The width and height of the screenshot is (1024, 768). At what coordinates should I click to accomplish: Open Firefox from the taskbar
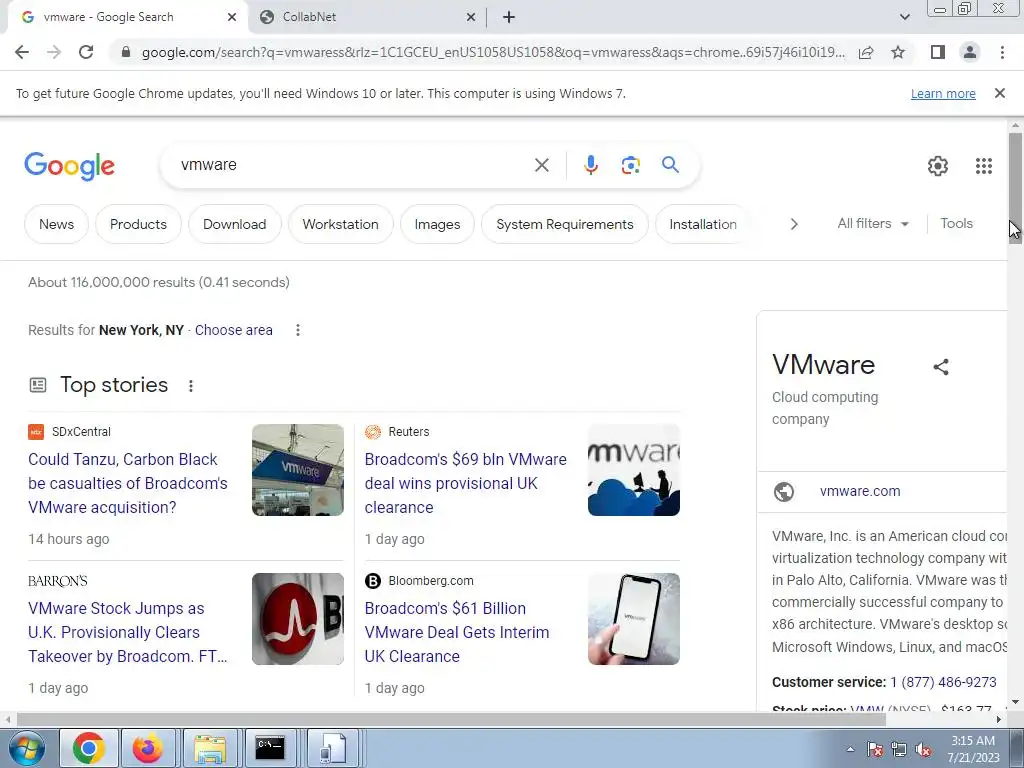pos(148,748)
